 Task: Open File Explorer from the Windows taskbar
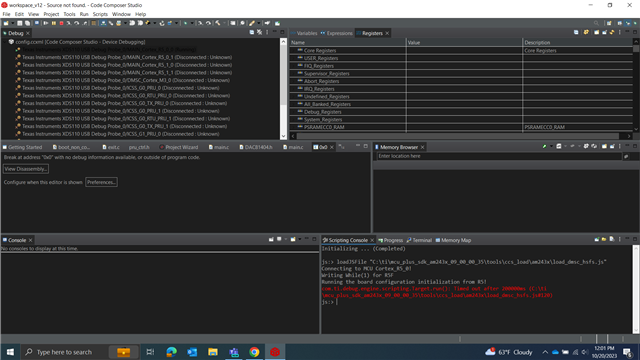pos(213,352)
